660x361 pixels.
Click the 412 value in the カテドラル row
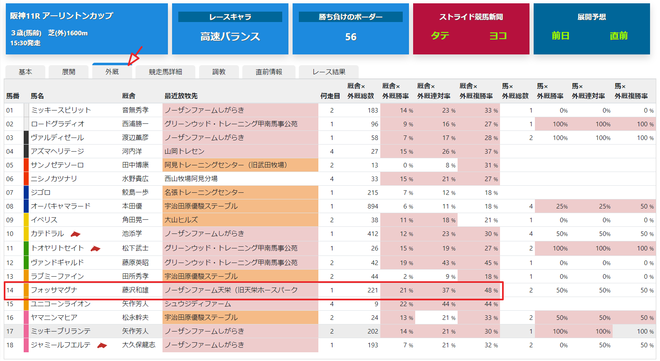(372, 234)
